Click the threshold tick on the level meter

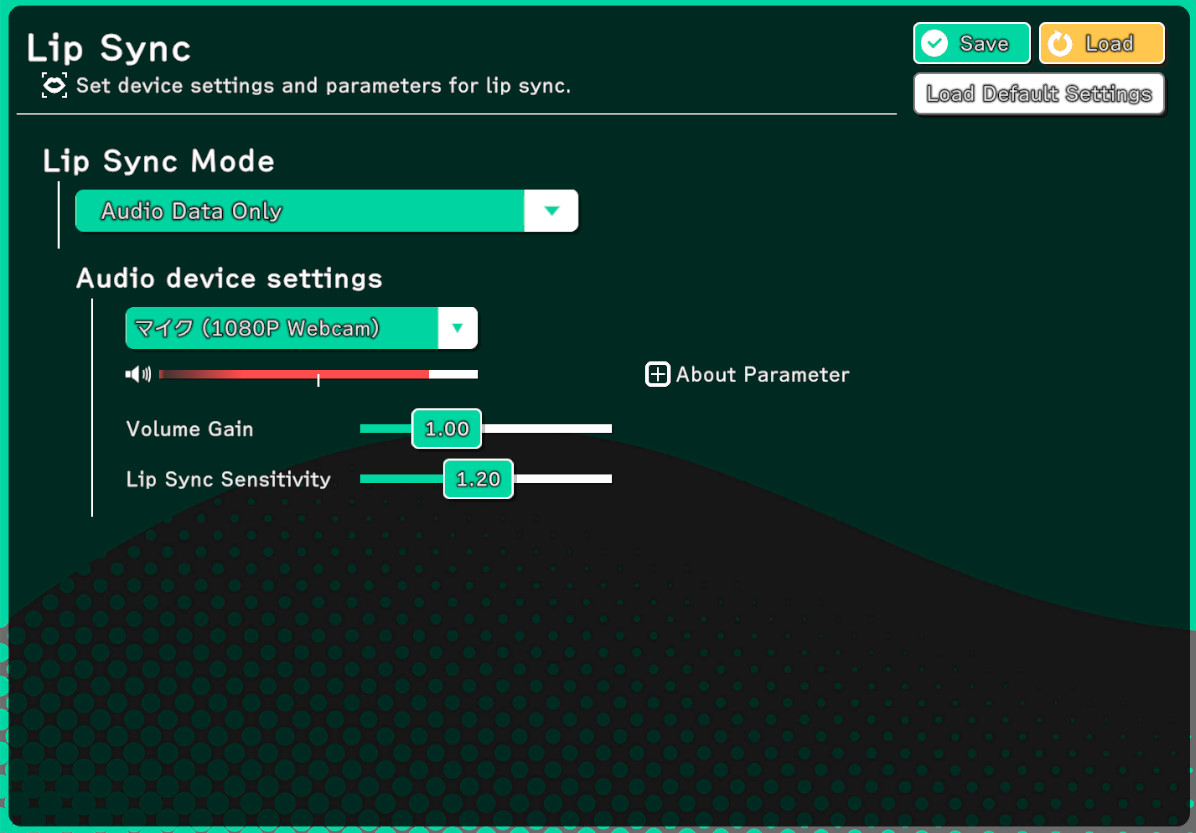[x=318, y=378]
